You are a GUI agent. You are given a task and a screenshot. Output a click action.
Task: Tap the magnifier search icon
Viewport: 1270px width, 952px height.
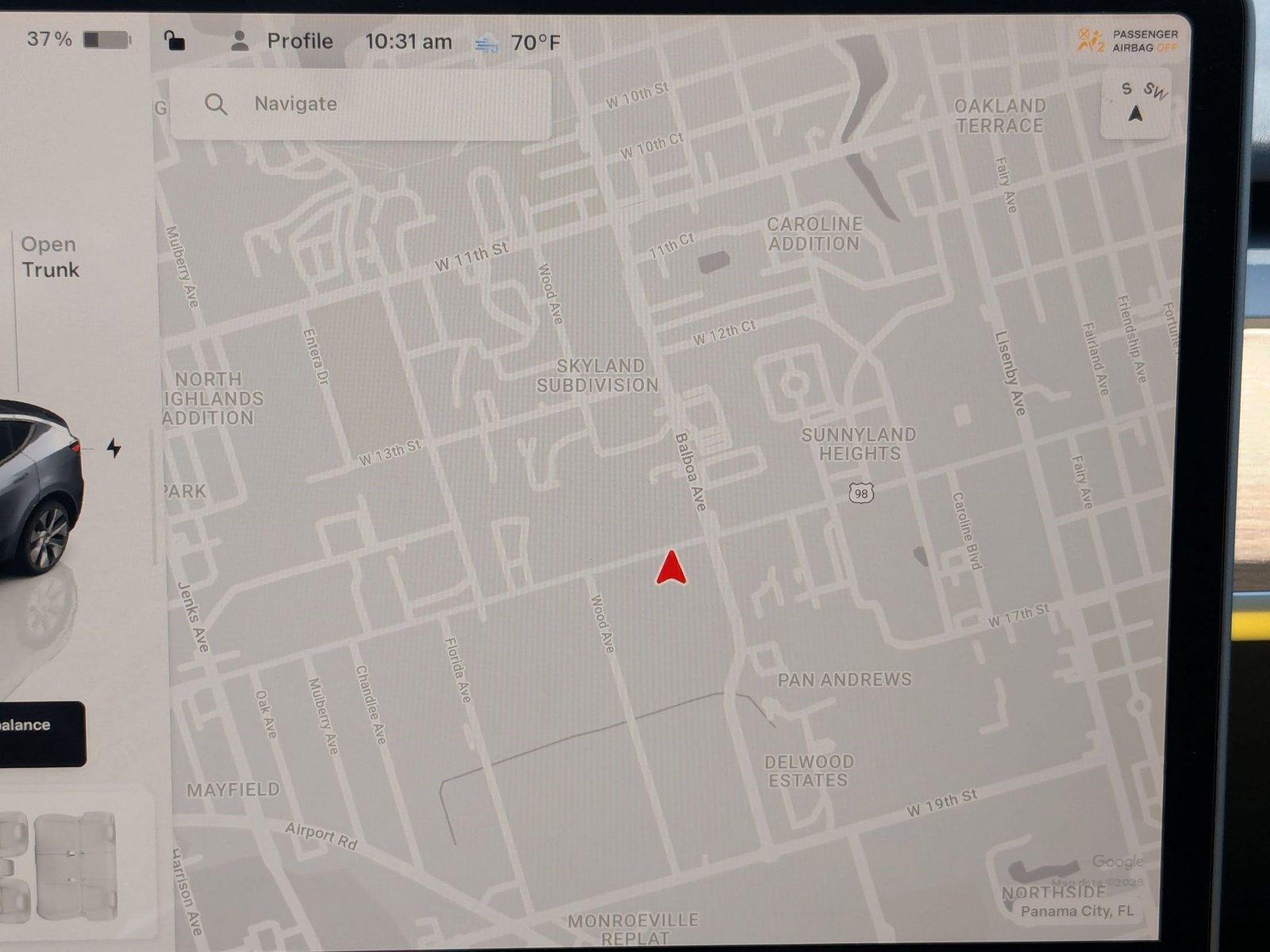point(216,104)
